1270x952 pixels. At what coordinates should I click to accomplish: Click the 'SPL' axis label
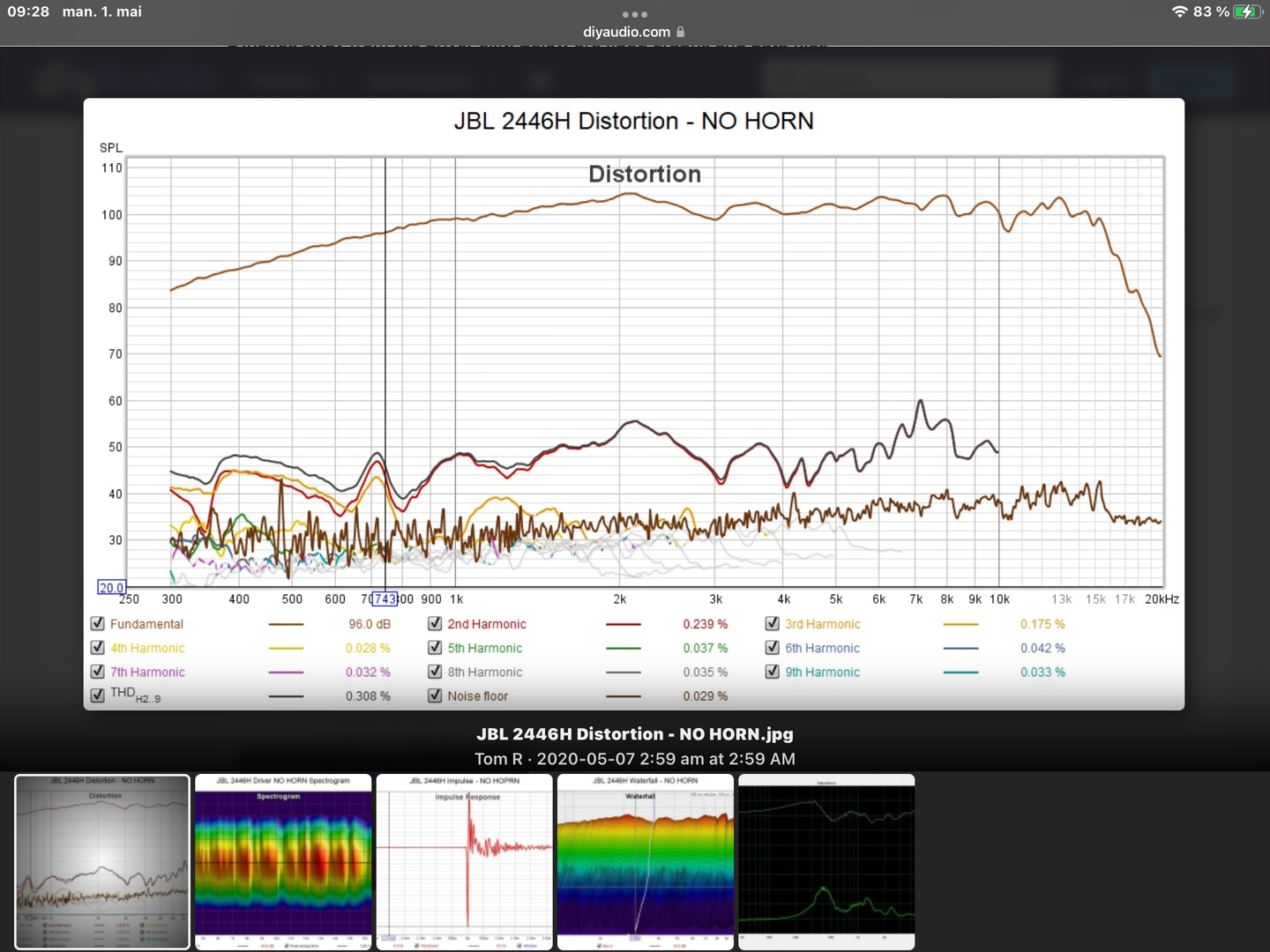(111, 148)
